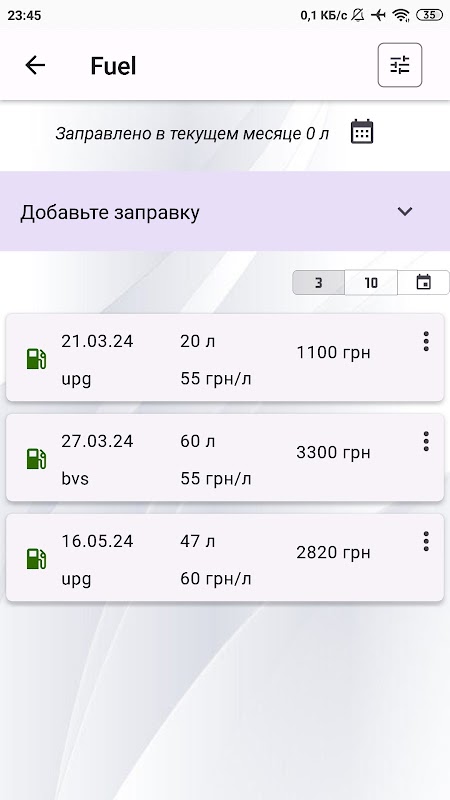The image size is (450, 800).
Task: Open the 27.03.24 bvs refuel record
Action: (225, 458)
